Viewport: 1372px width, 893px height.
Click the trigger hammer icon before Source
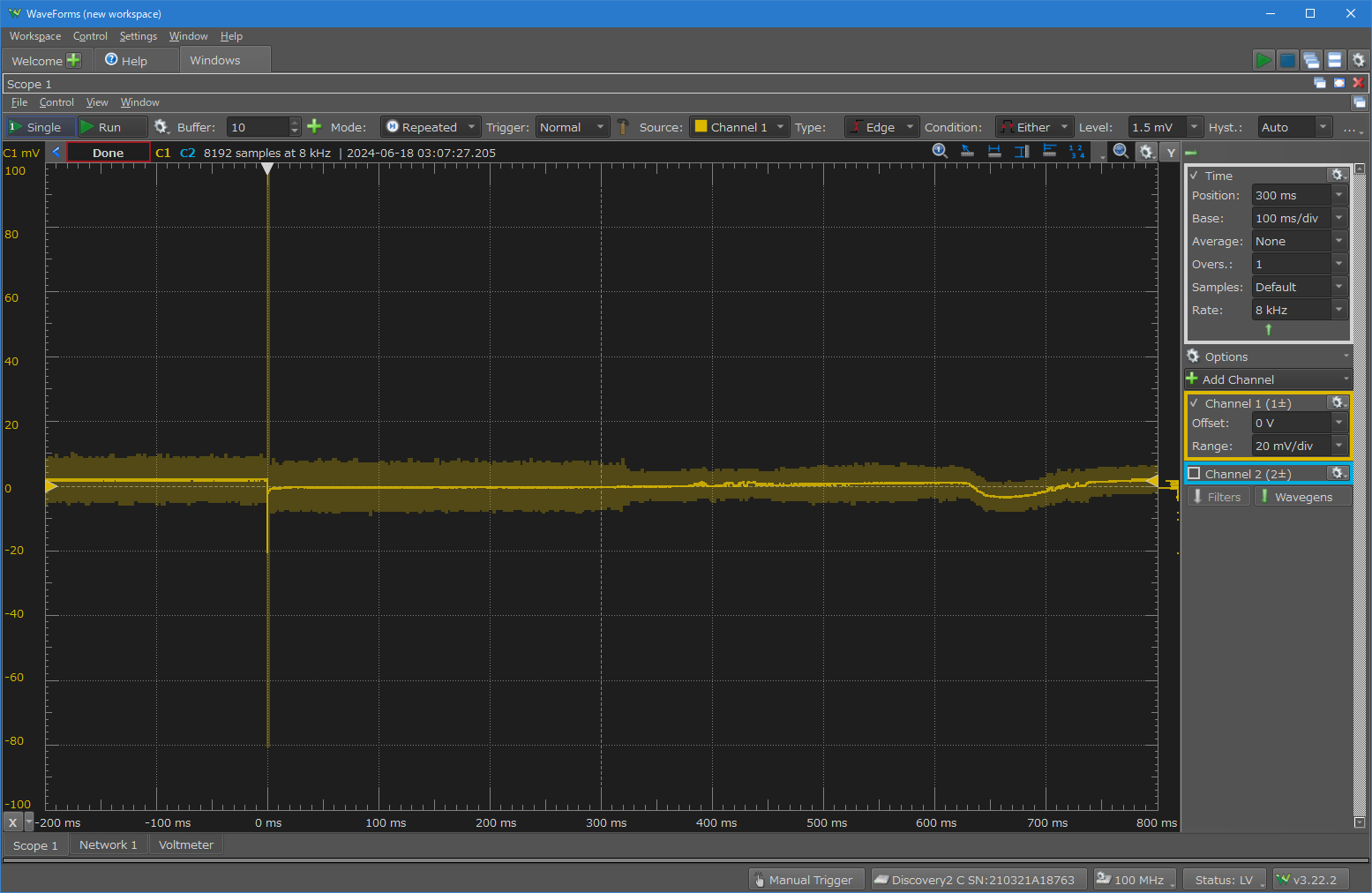pos(623,127)
